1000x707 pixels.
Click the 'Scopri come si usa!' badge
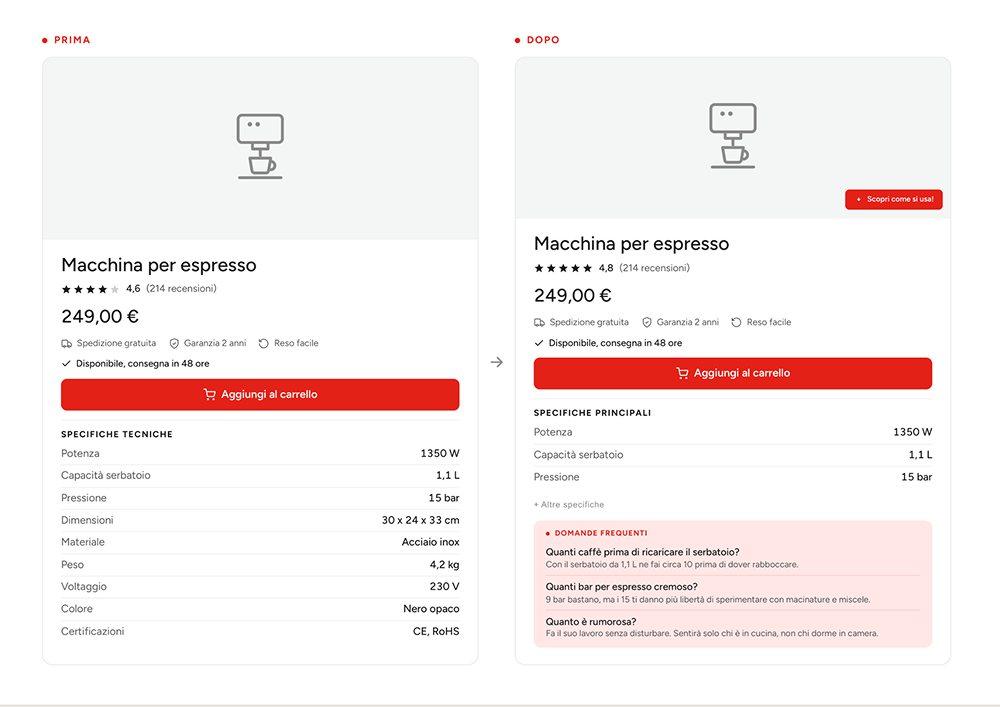point(893,200)
